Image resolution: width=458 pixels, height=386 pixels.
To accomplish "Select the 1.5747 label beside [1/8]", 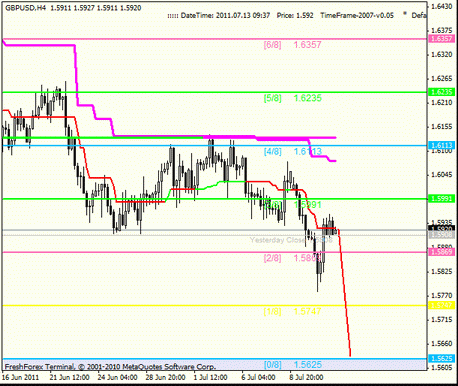I will (307, 311).
